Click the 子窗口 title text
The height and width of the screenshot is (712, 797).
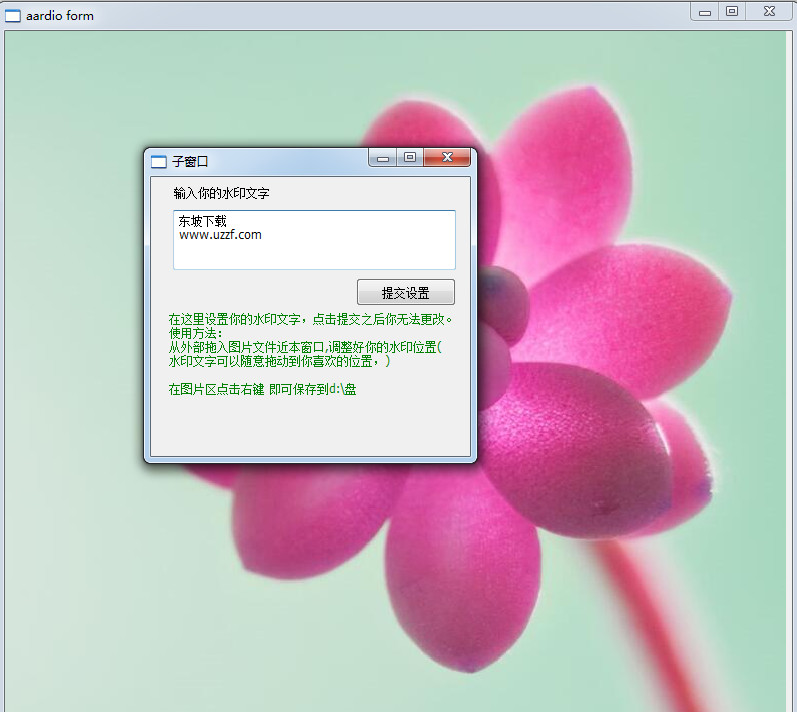point(190,162)
